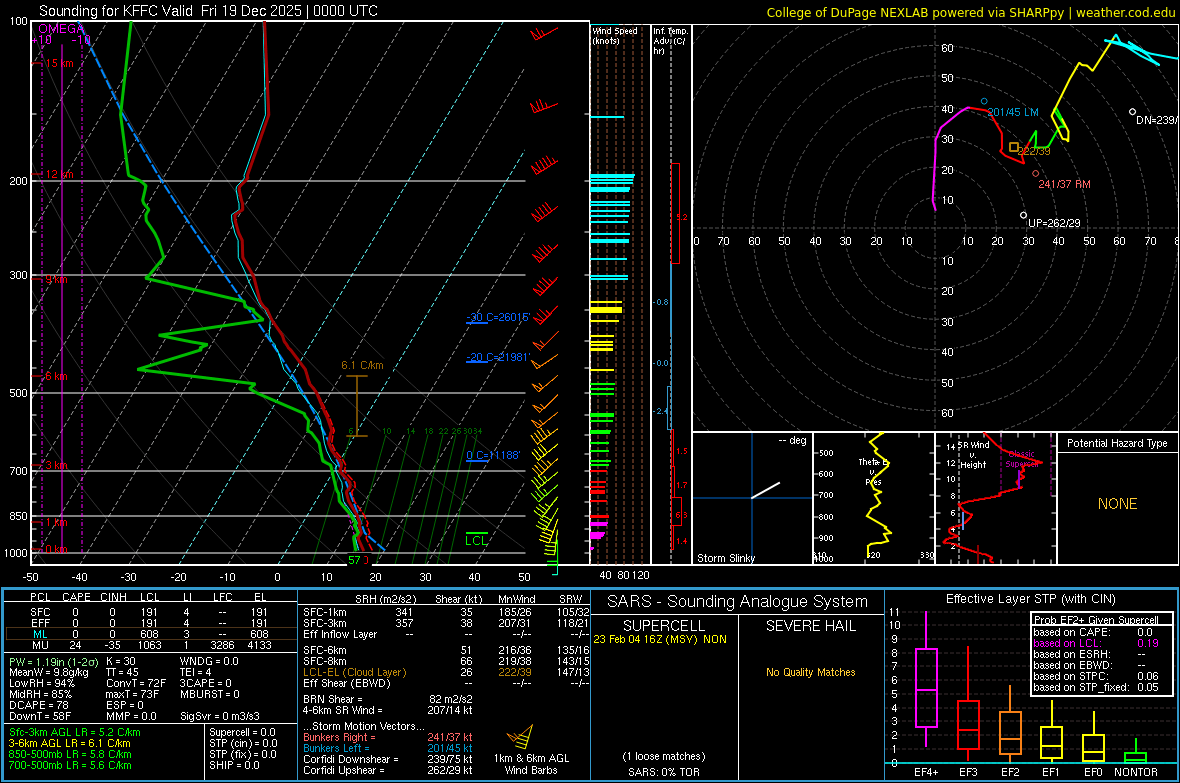Click the Effective Layer STP (with CIN) title

click(x=1030, y=599)
